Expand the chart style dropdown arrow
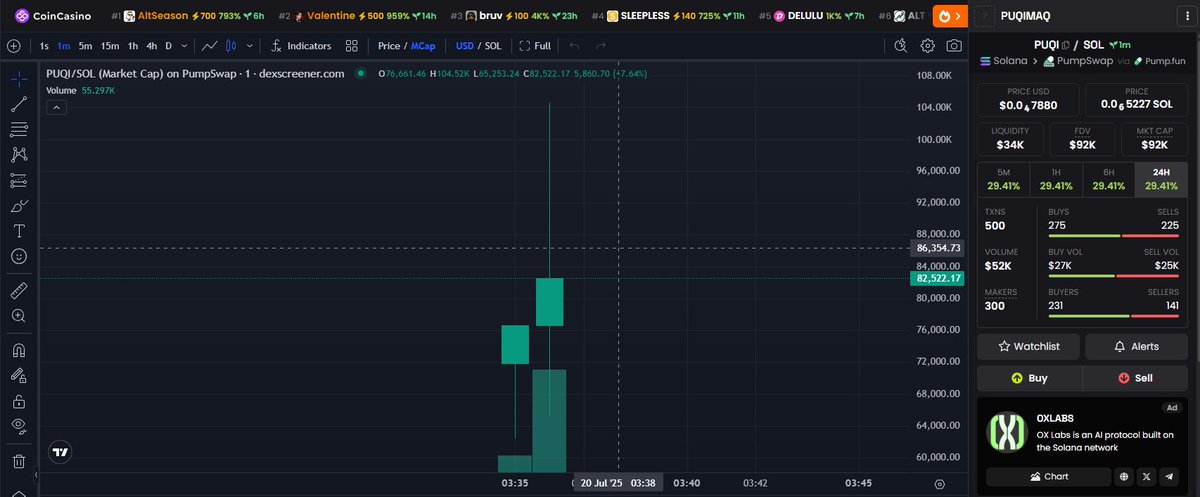Image resolution: width=1200 pixels, height=497 pixels. pos(250,46)
